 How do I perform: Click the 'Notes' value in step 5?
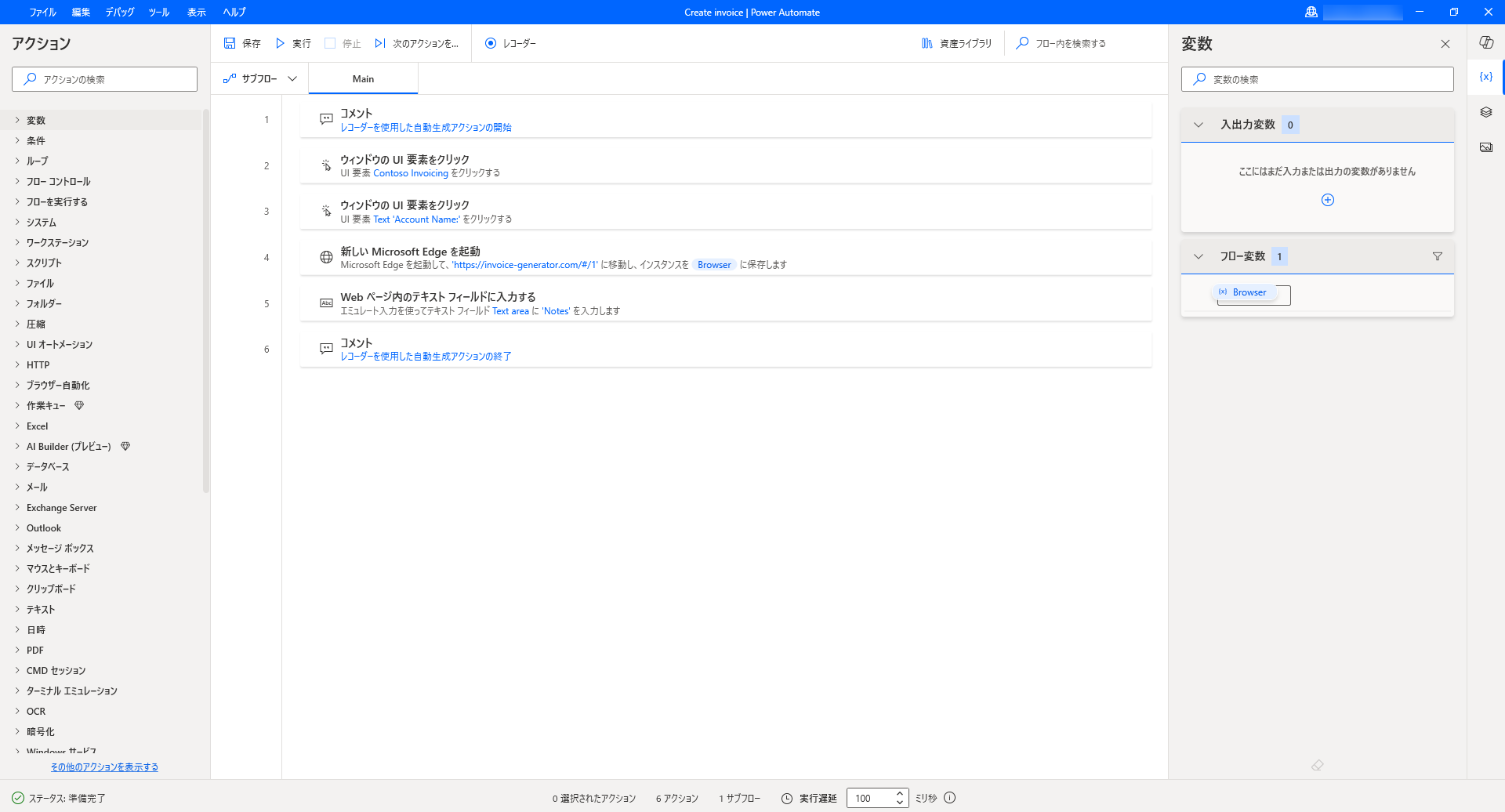[x=556, y=311]
